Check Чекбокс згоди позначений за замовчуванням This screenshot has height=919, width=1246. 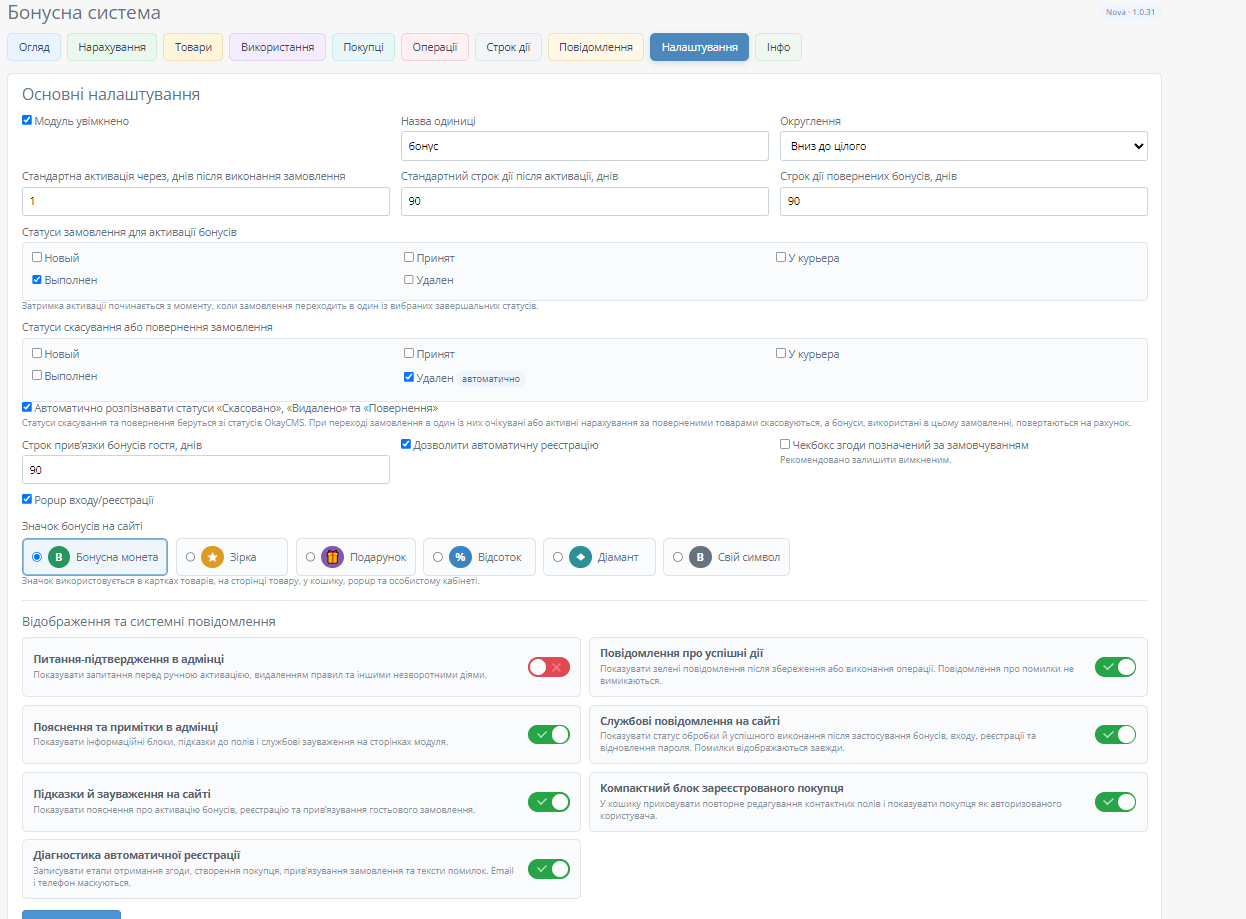[x=785, y=444]
